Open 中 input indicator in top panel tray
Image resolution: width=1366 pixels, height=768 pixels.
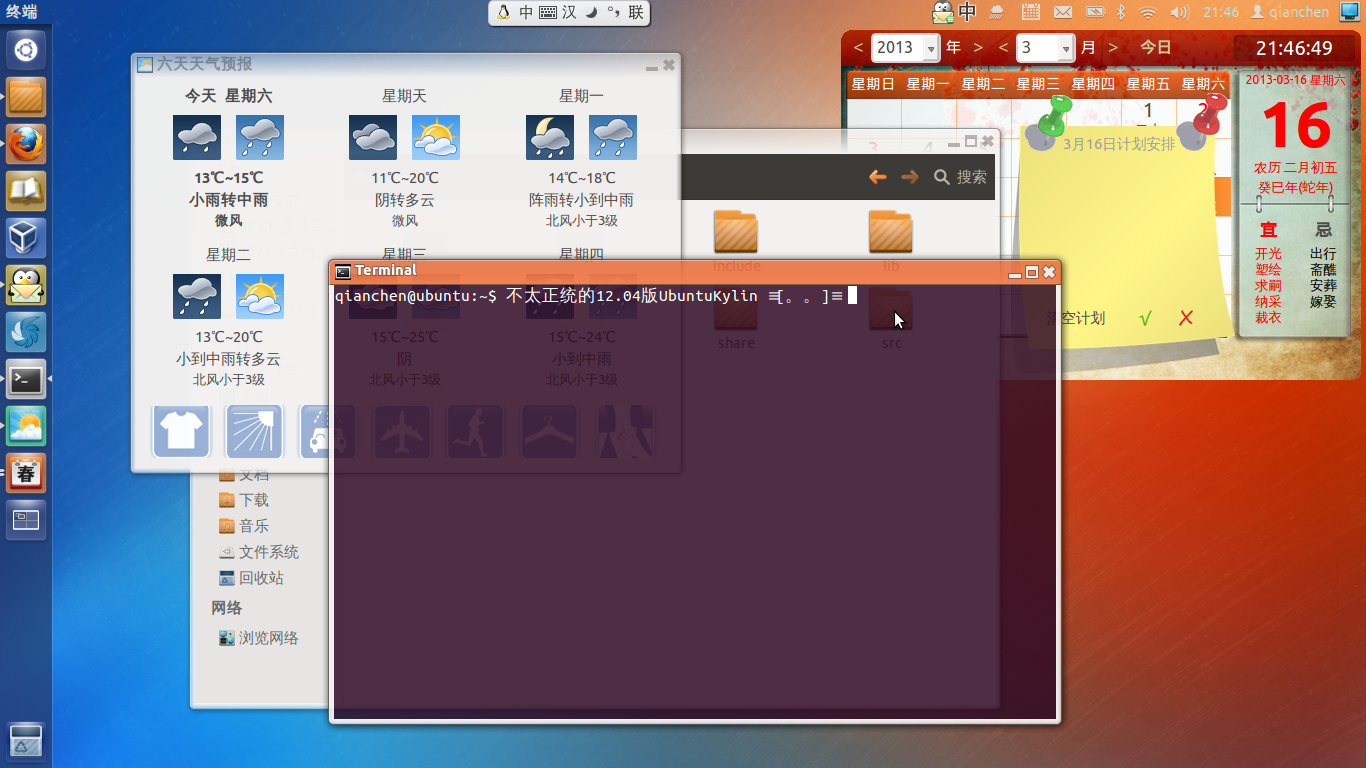pyautogui.click(x=967, y=12)
